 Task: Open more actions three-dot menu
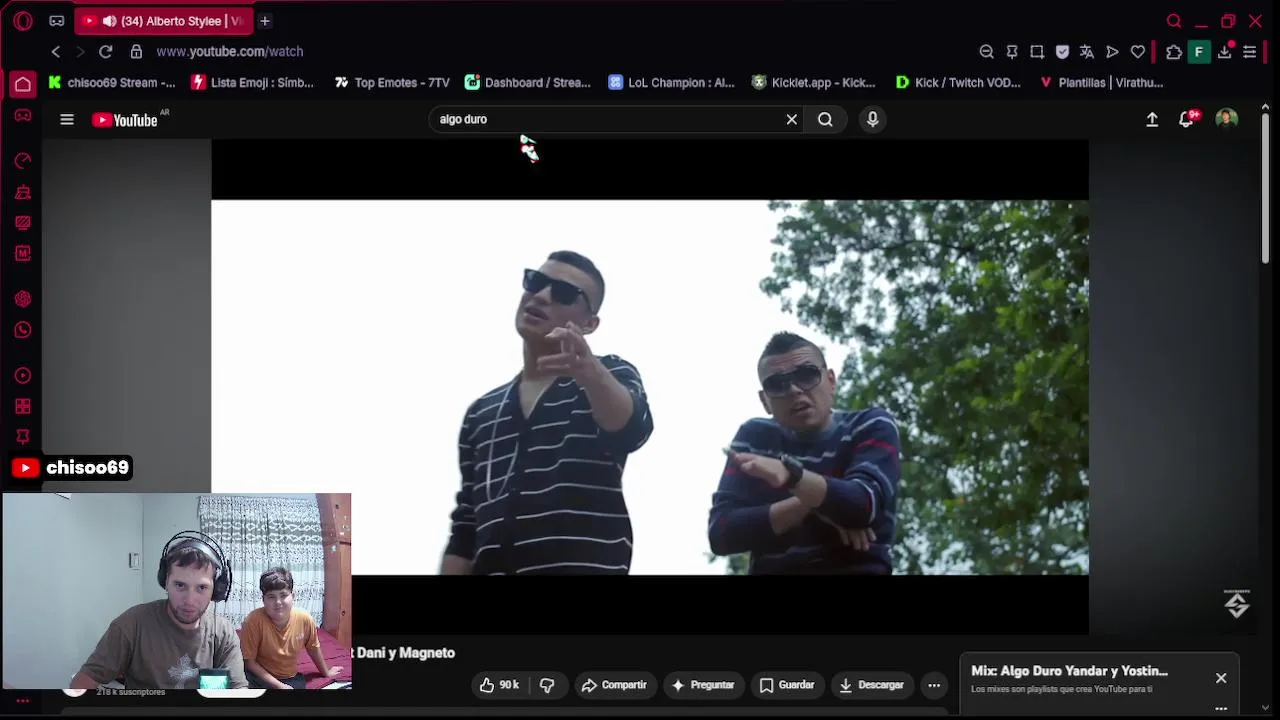934,685
